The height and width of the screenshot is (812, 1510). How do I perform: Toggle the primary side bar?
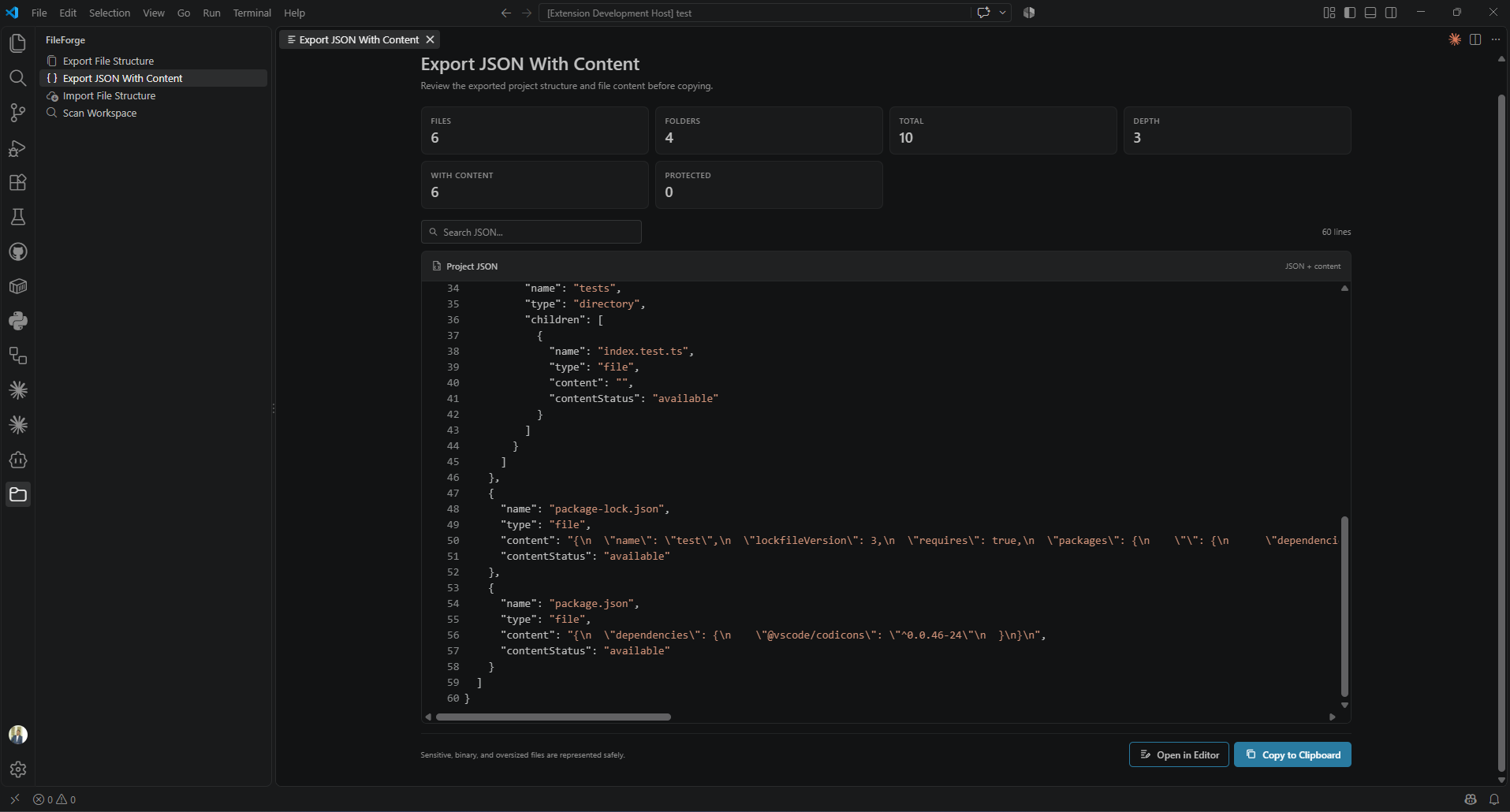pyautogui.click(x=1350, y=13)
